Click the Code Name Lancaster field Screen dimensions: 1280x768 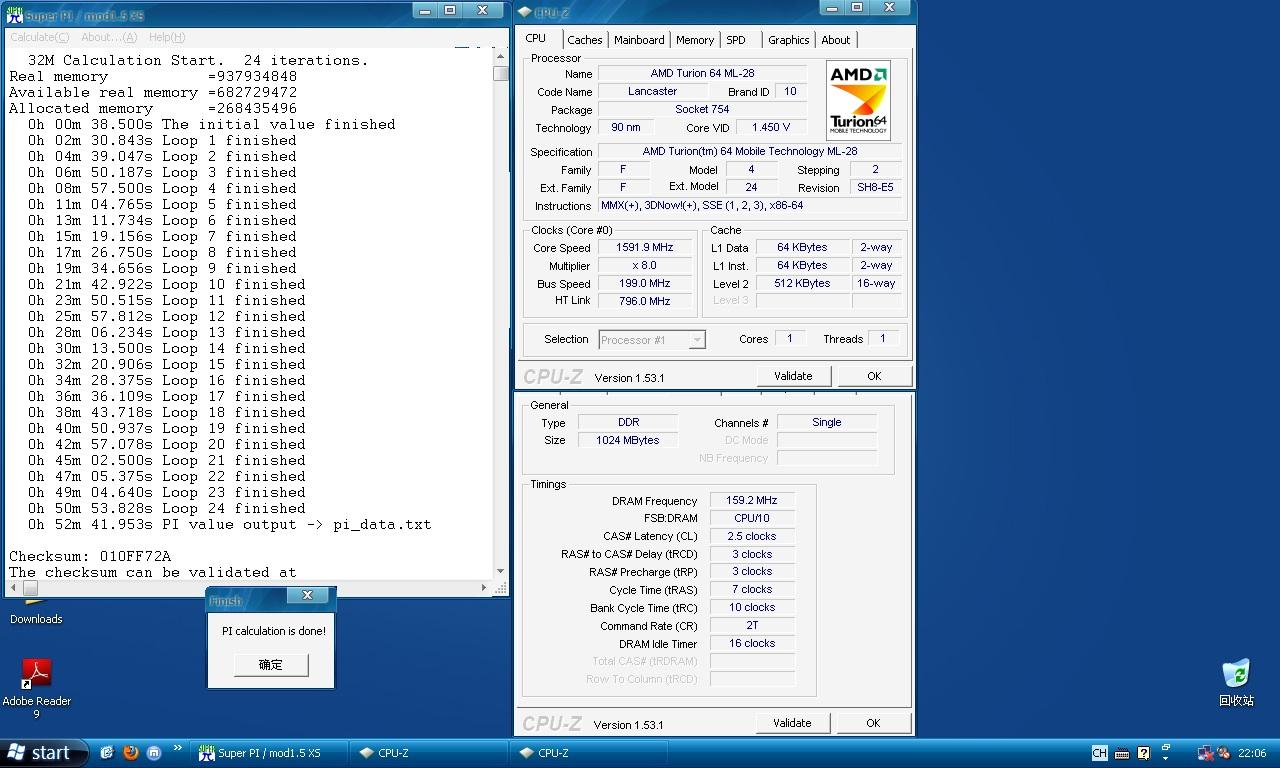click(x=652, y=91)
